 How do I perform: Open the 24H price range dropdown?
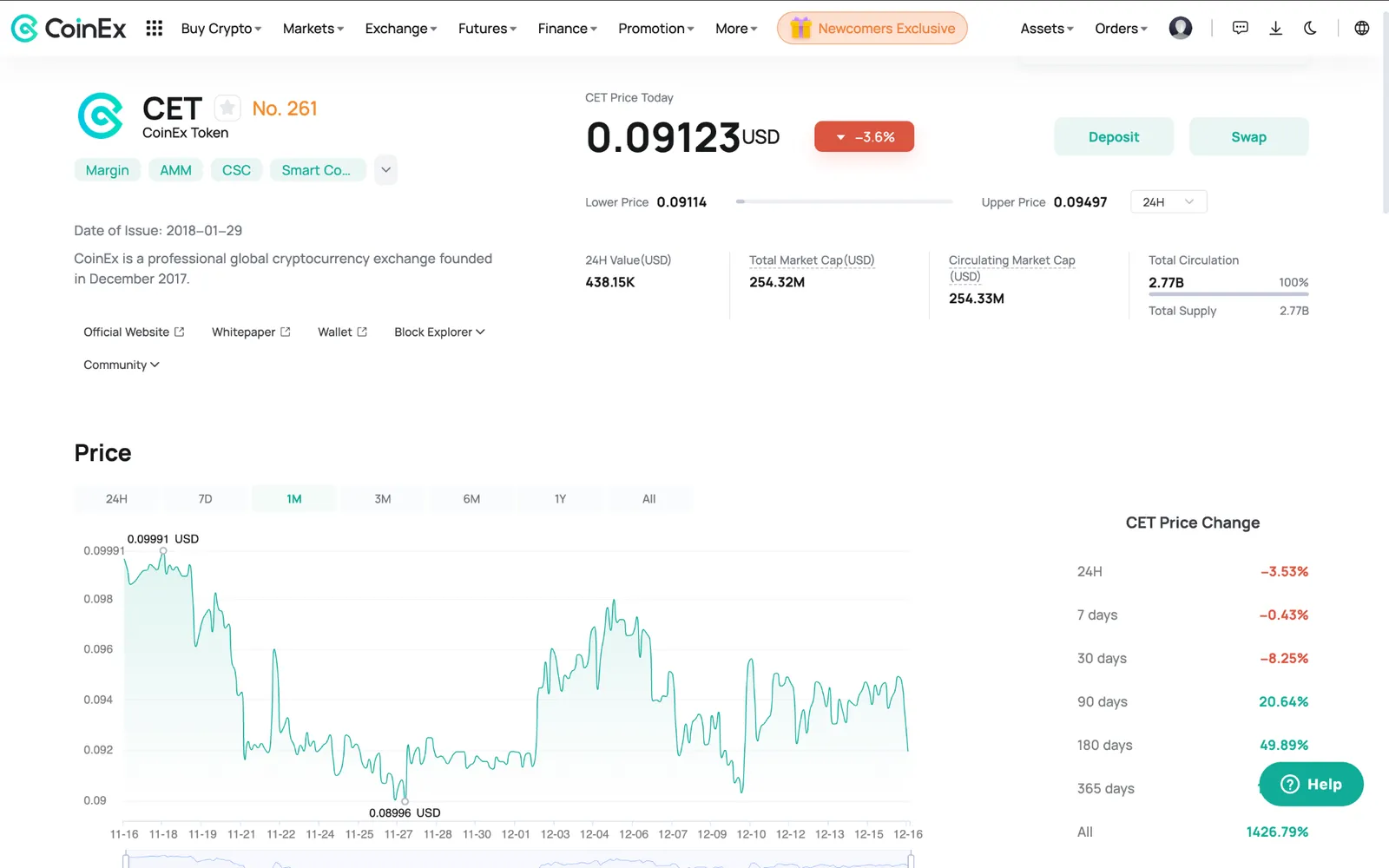1168,202
